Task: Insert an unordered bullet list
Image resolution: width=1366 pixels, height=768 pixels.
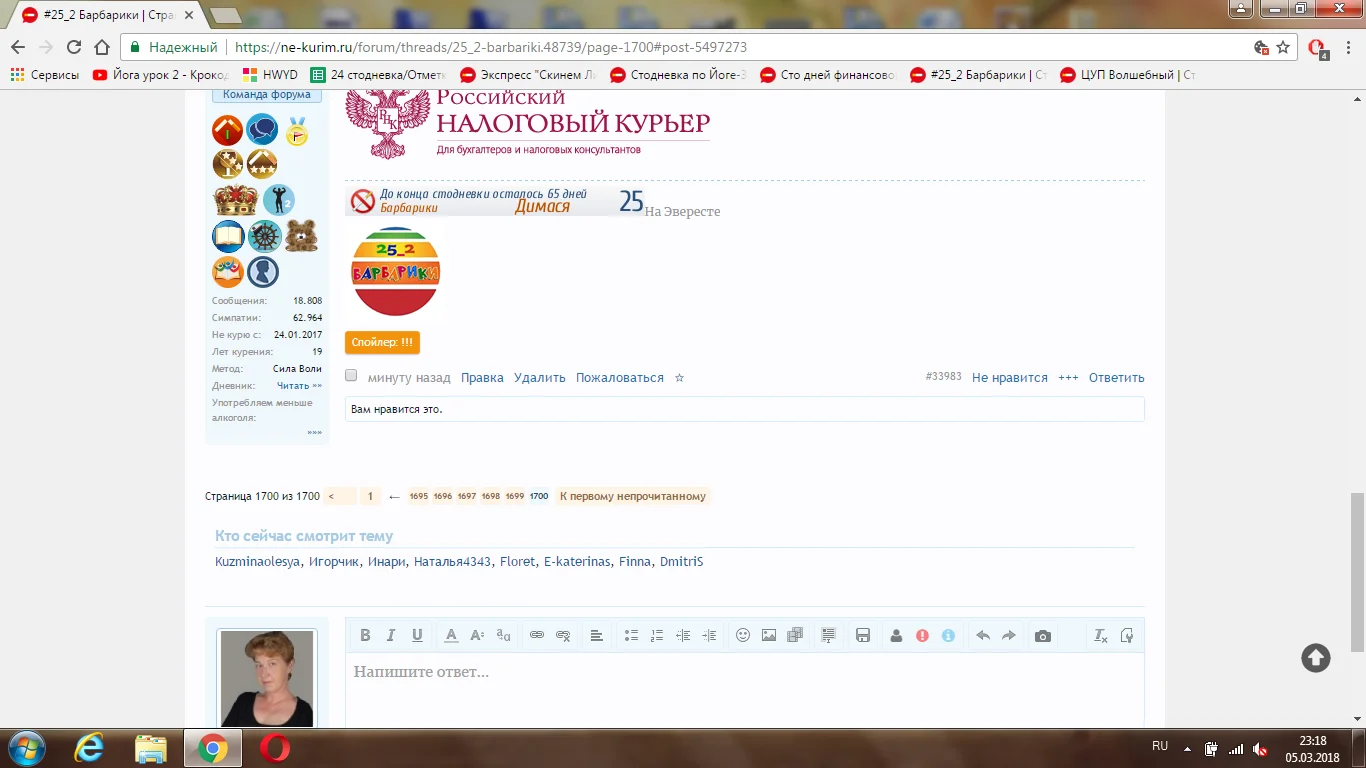Action: pos(631,635)
